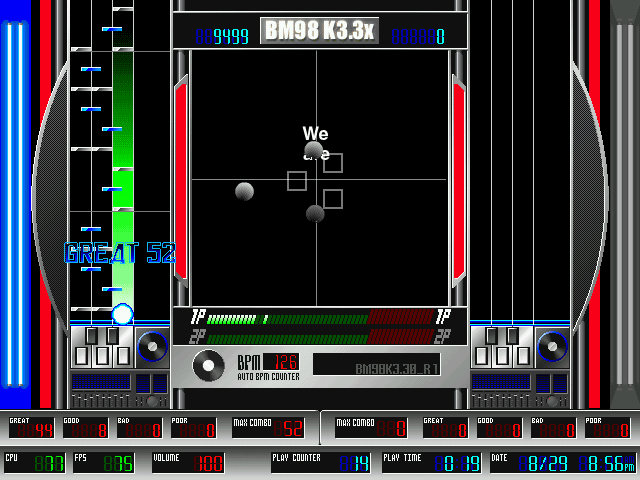The image size is (640, 480).
Task: Tap the middle white key on the 1P keyboard
Action: pos(102,356)
